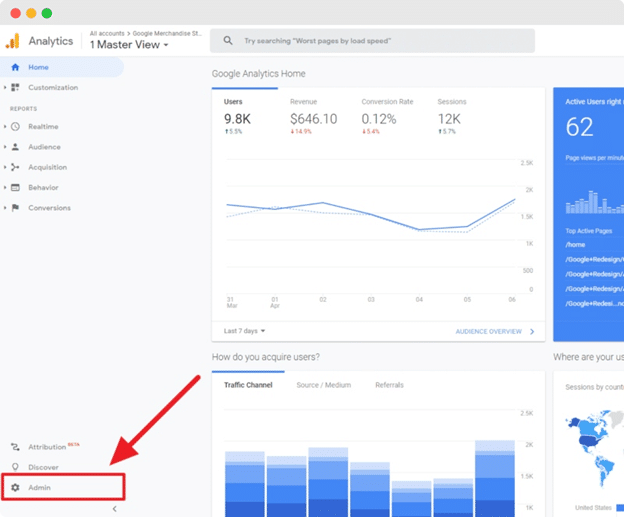Click the Conversions flag icon
The height and width of the screenshot is (517, 624).
(x=15, y=208)
